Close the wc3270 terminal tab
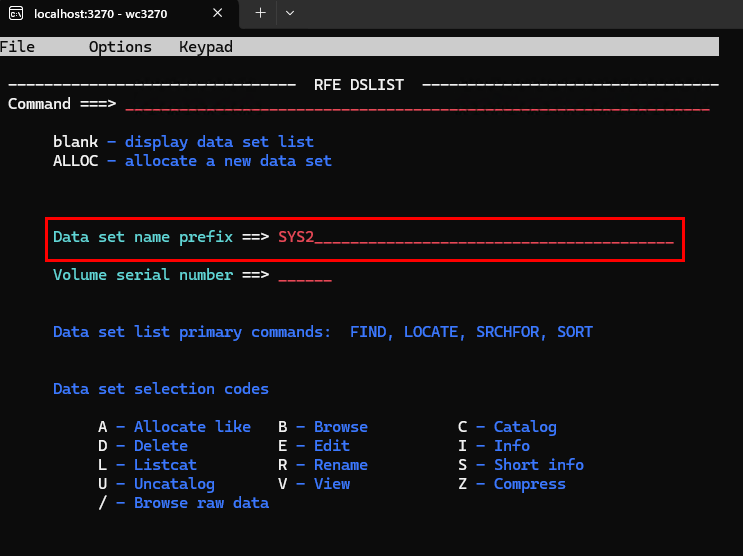Viewport: 743px width, 556px height. [x=217, y=13]
